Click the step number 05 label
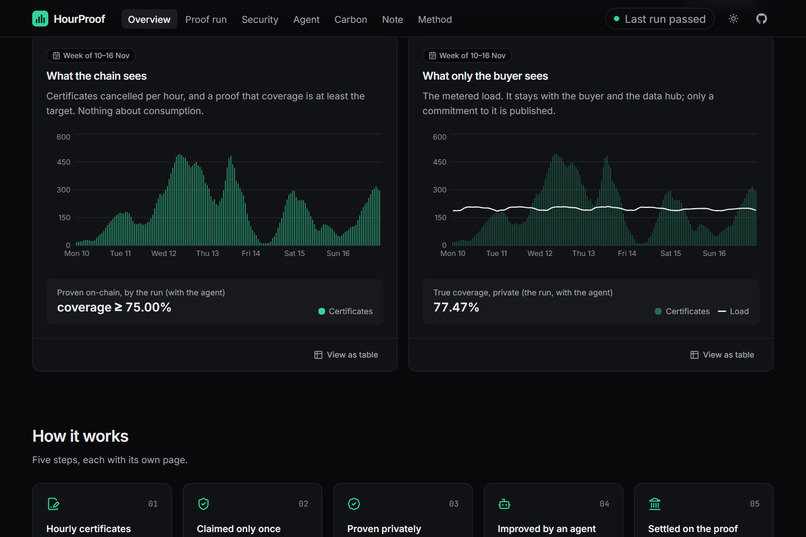The height and width of the screenshot is (537, 806). pyautogui.click(x=754, y=504)
